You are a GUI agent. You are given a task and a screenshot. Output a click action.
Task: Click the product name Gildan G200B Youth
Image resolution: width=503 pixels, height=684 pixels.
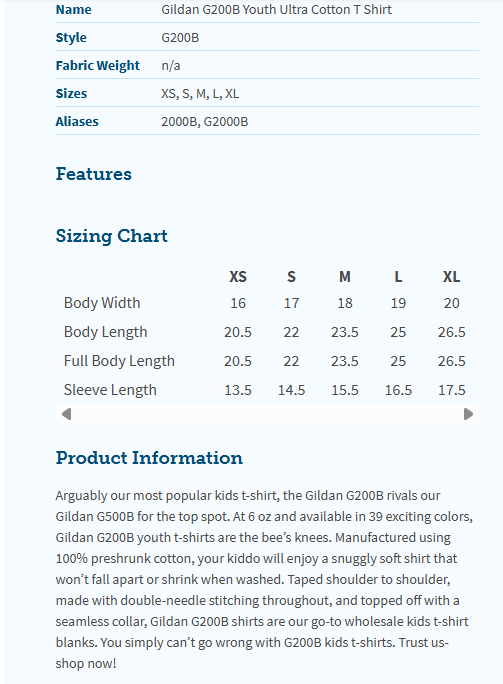[x=277, y=9]
